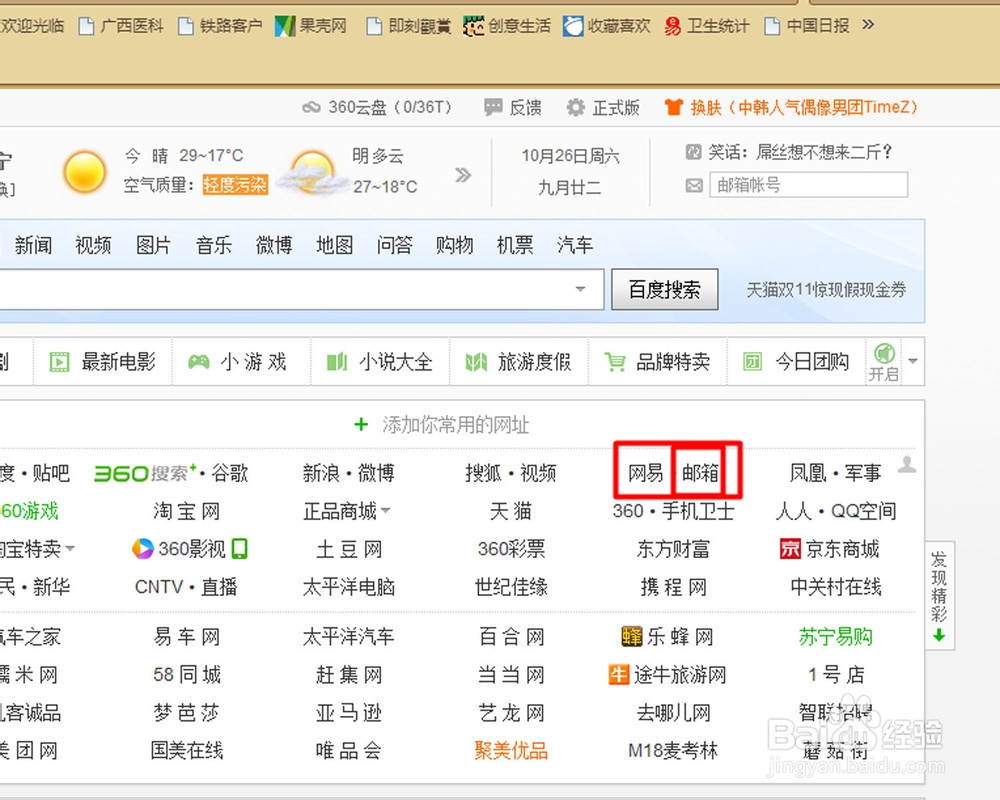
Task: Click the 轻度污染 air quality badge
Action: coord(235,185)
